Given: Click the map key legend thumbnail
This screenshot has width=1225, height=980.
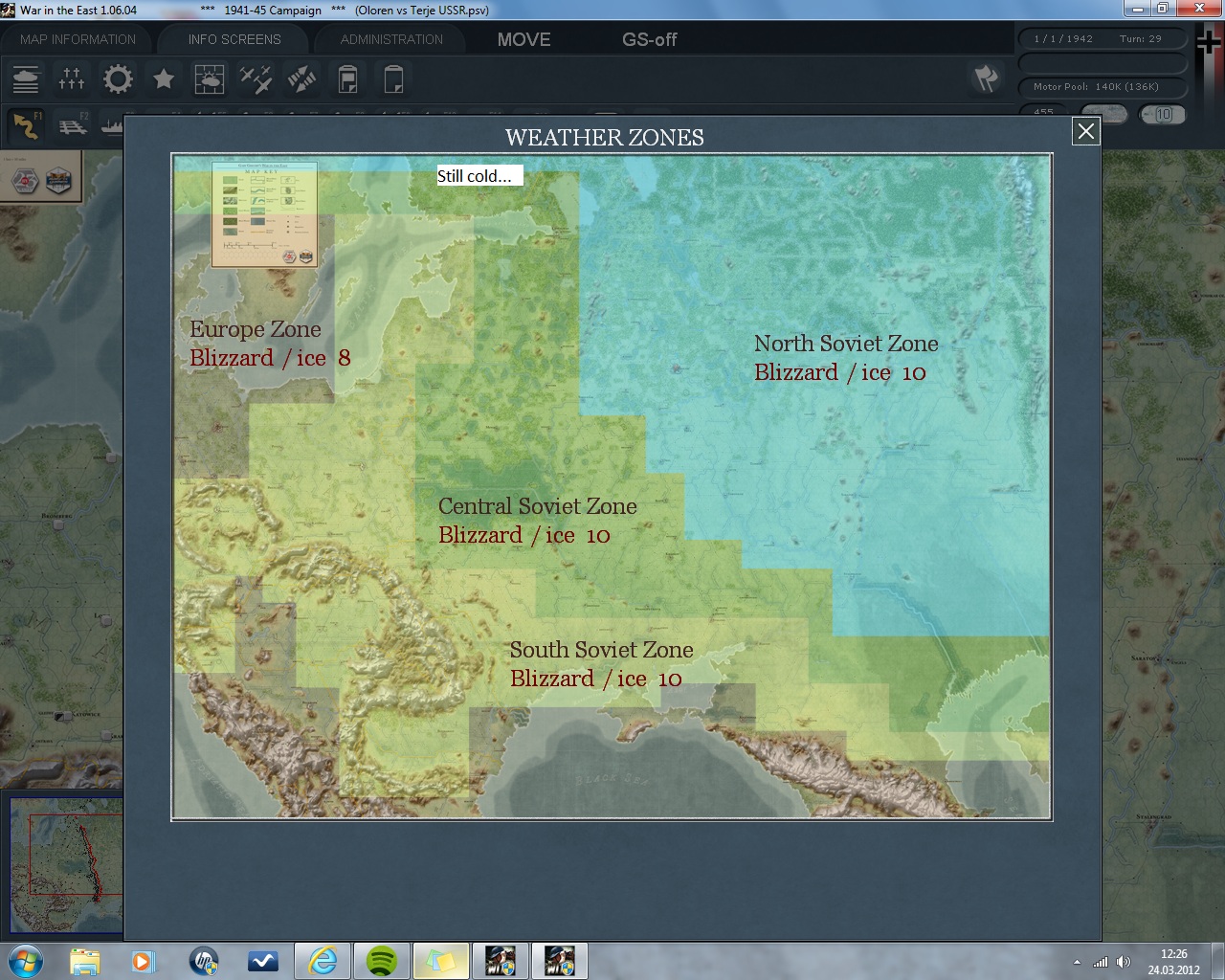Looking at the screenshot, I should 264,213.
